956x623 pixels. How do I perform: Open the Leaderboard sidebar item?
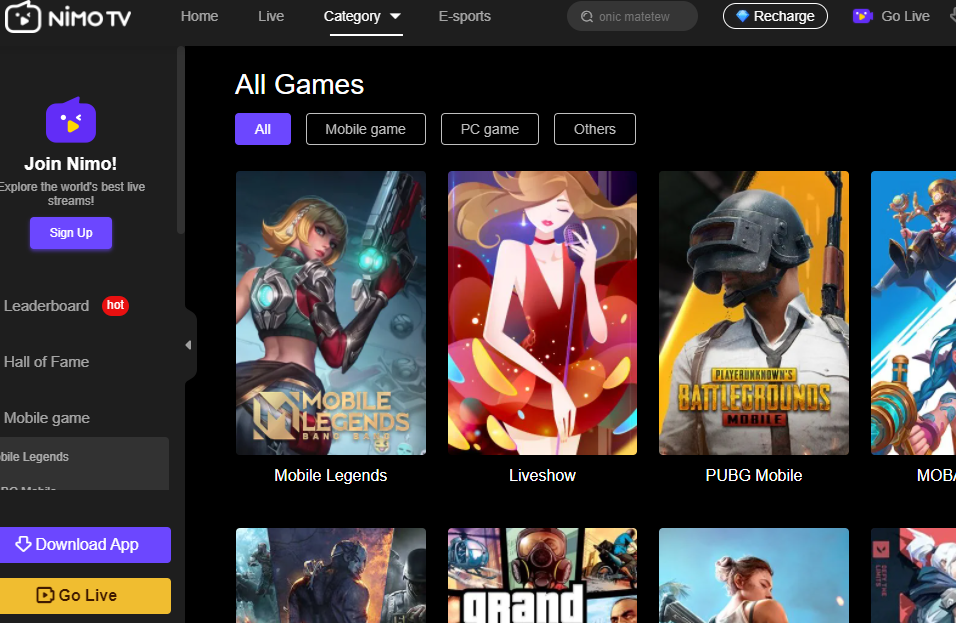(46, 305)
